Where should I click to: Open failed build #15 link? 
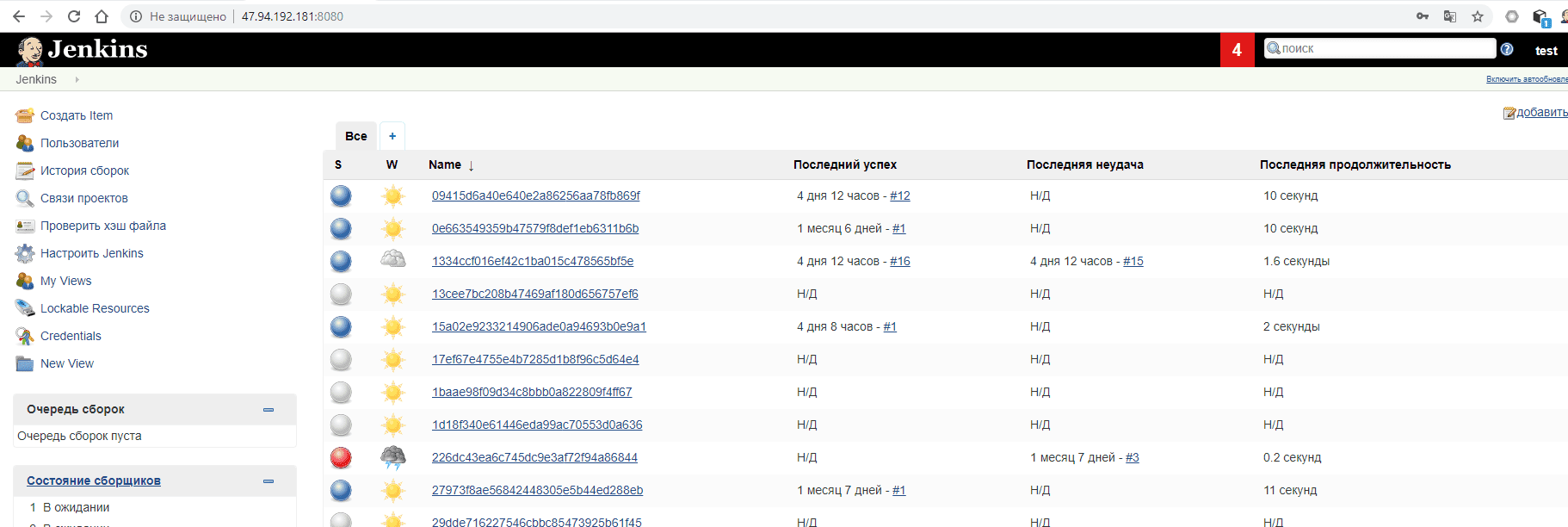1133,261
